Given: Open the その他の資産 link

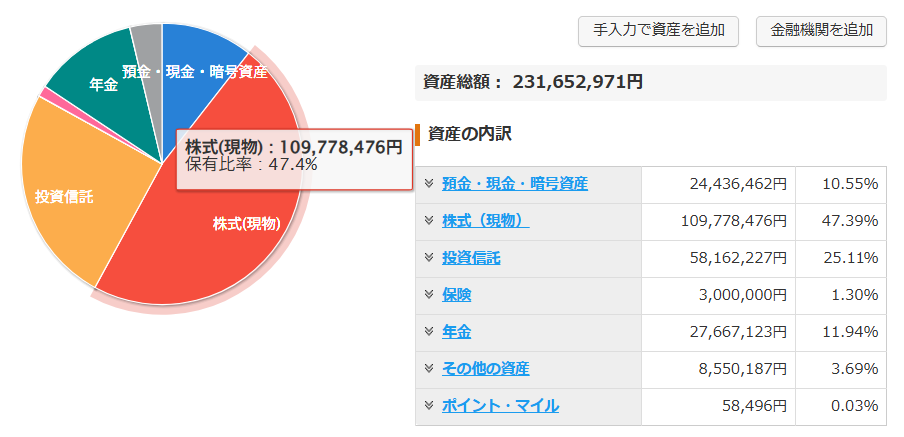Looking at the screenshot, I should pos(485,369).
